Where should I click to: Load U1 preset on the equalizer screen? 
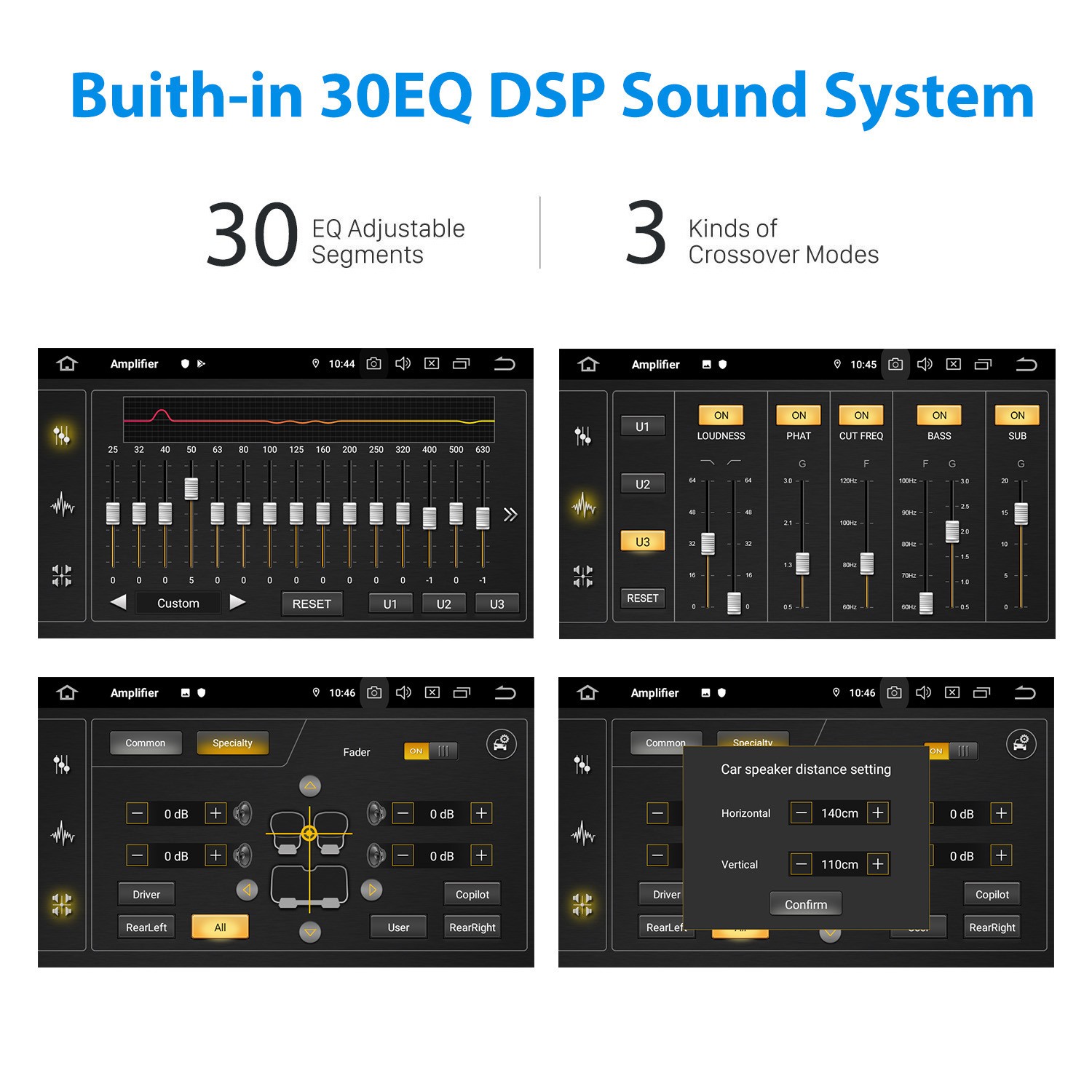coord(390,604)
